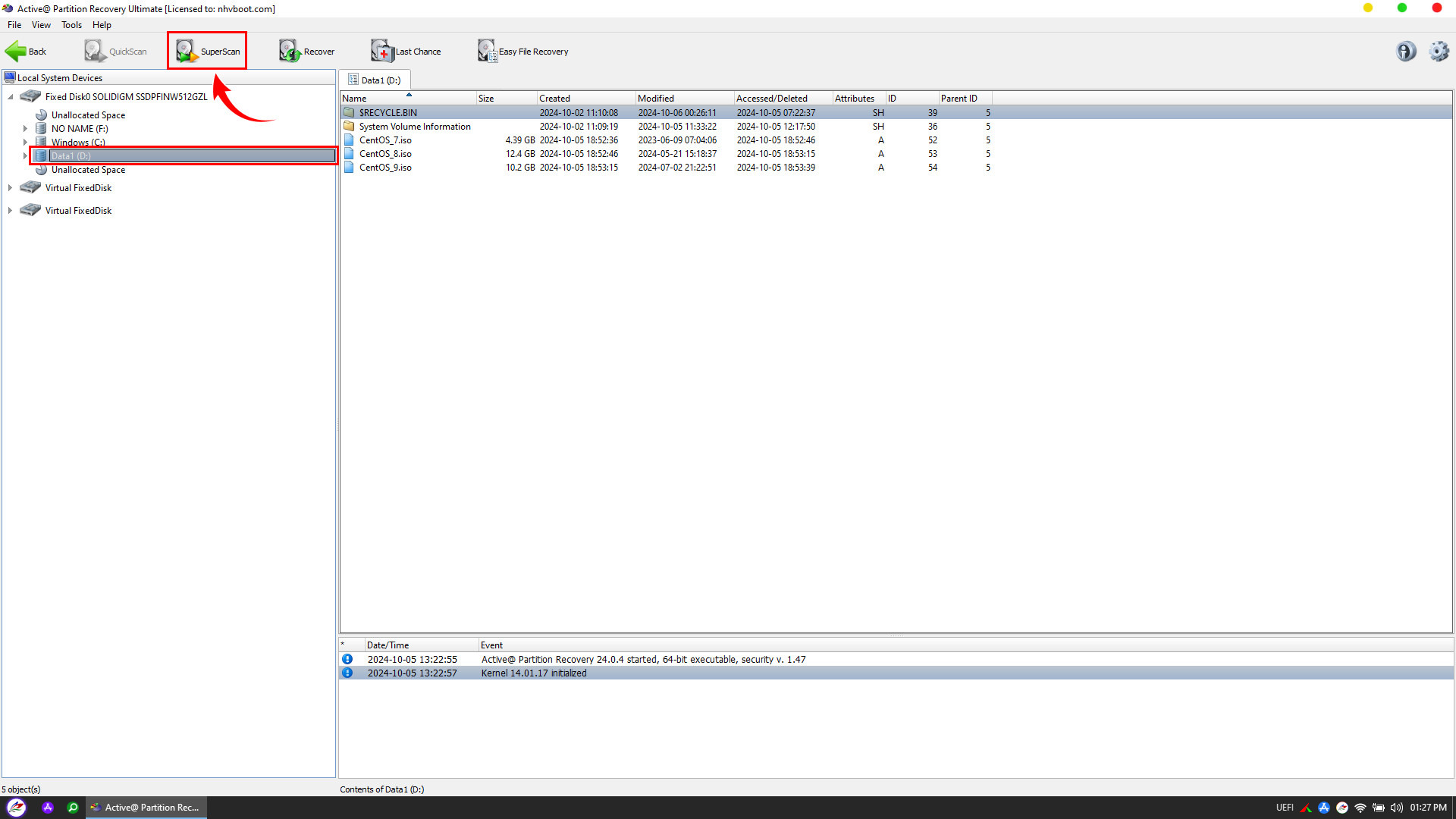
Task: Open the Tools menu
Action: click(x=71, y=25)
